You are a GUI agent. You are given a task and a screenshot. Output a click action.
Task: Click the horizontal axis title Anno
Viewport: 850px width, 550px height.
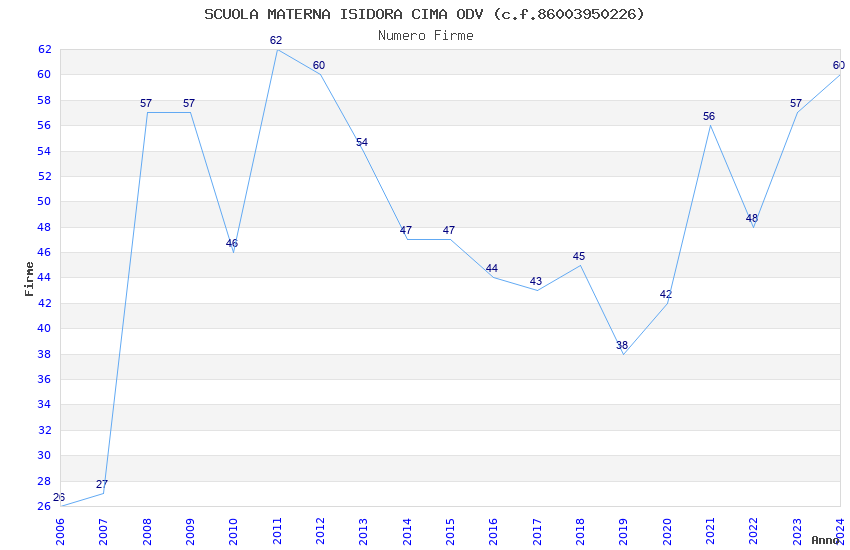click(x=825, y=540)
